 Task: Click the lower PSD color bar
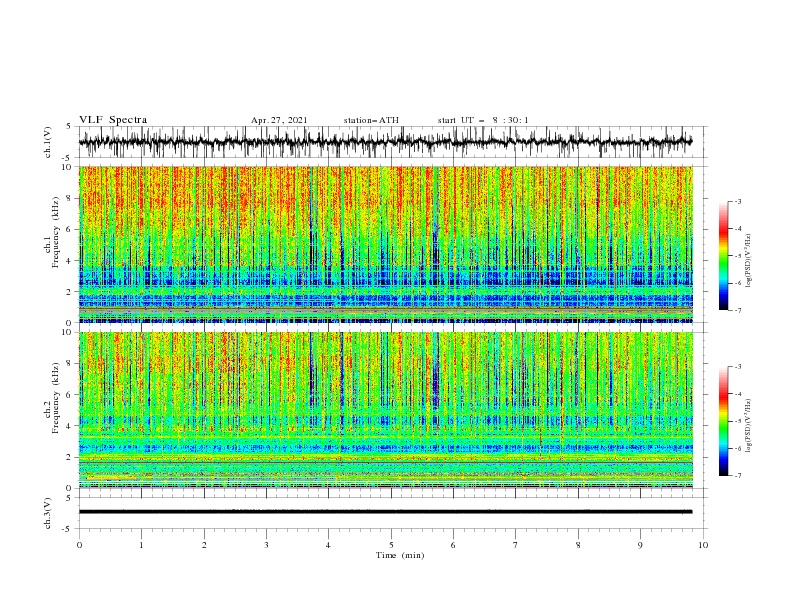pos(723,421)
